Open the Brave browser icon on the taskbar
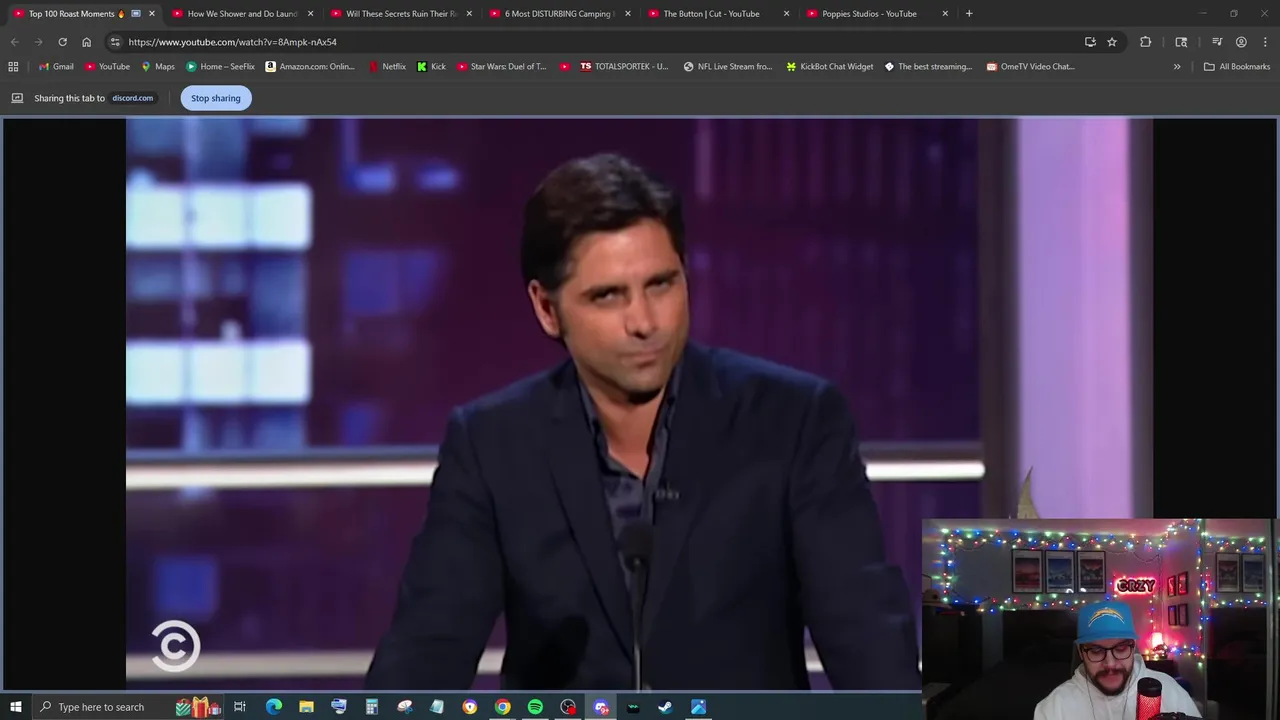Screen dimensions: 1280x720 click(469, 707)
